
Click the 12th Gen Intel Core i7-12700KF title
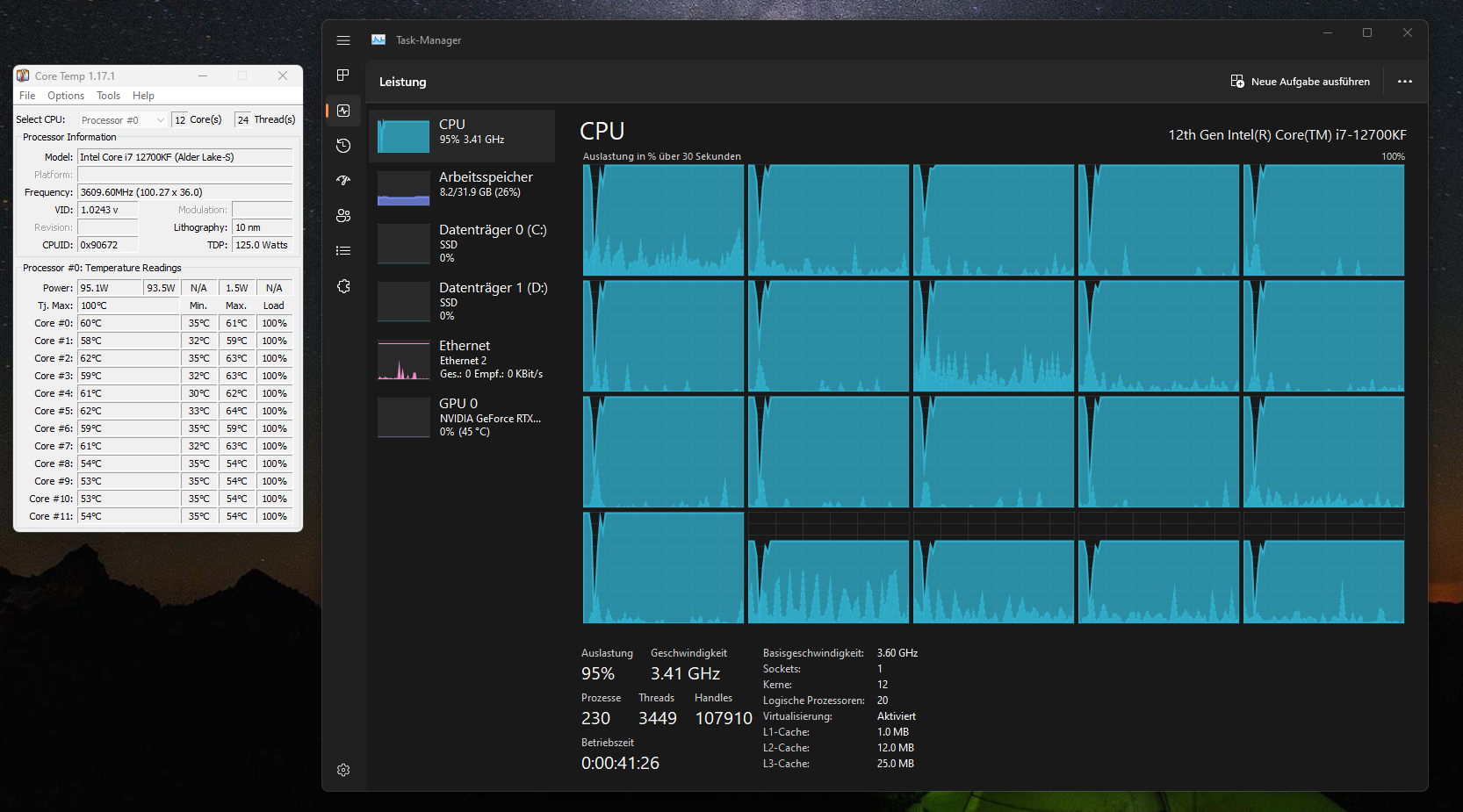(x=1287, y=135)
